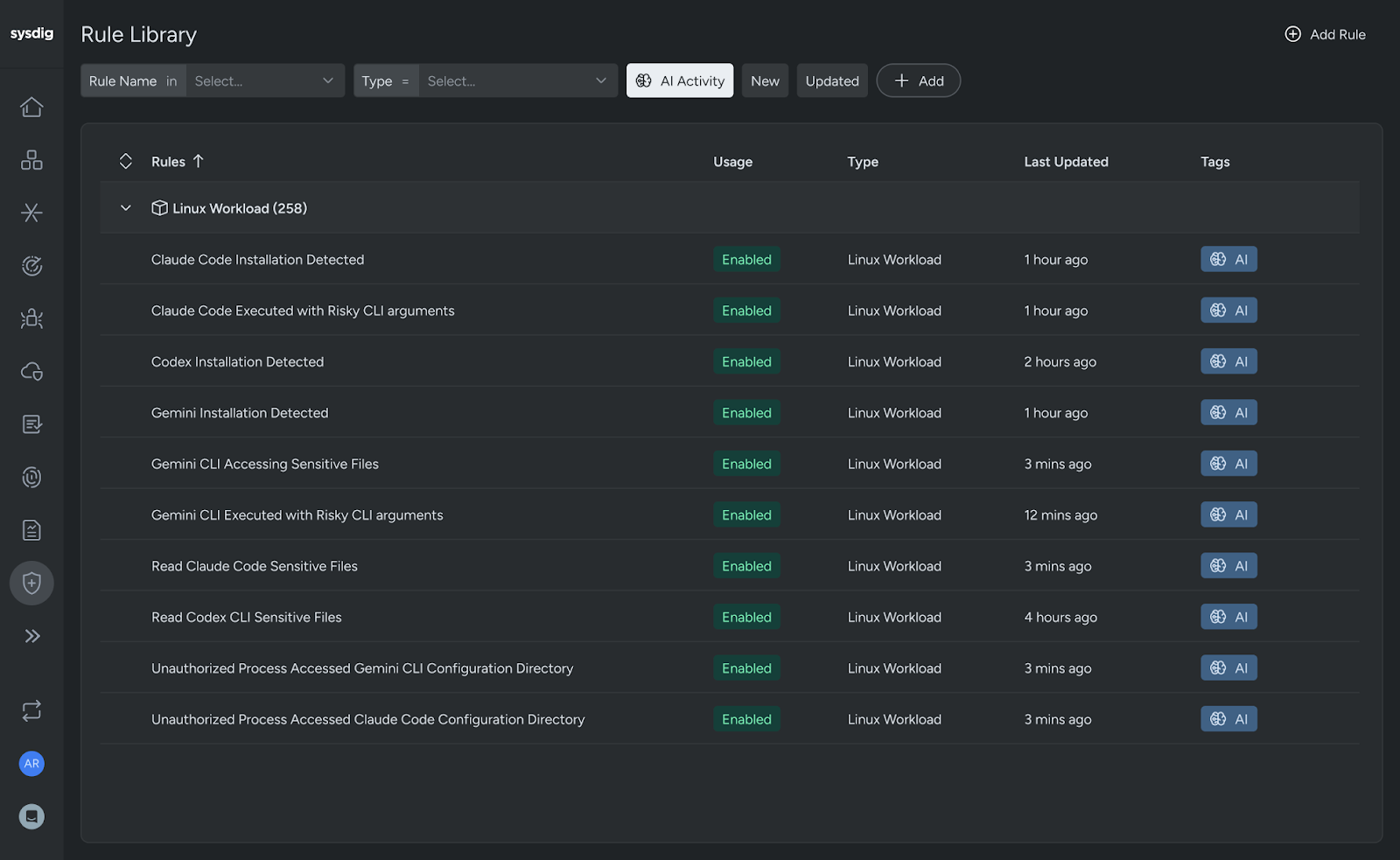The width and height of the screenshot is (1400, 860).
Task: Click the Enabled badge for Codex Installation Detected
Action: click(746, 361)
